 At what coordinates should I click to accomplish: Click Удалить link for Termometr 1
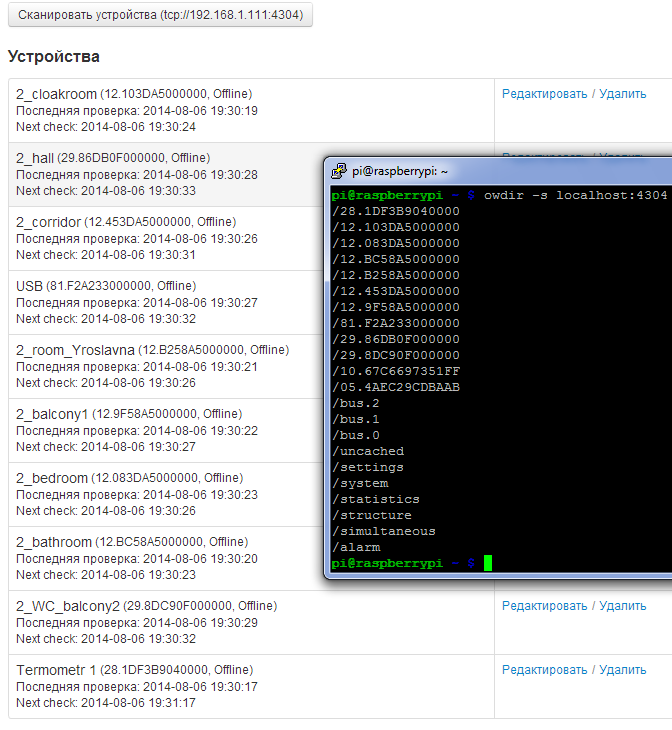(x=623, y=670)
